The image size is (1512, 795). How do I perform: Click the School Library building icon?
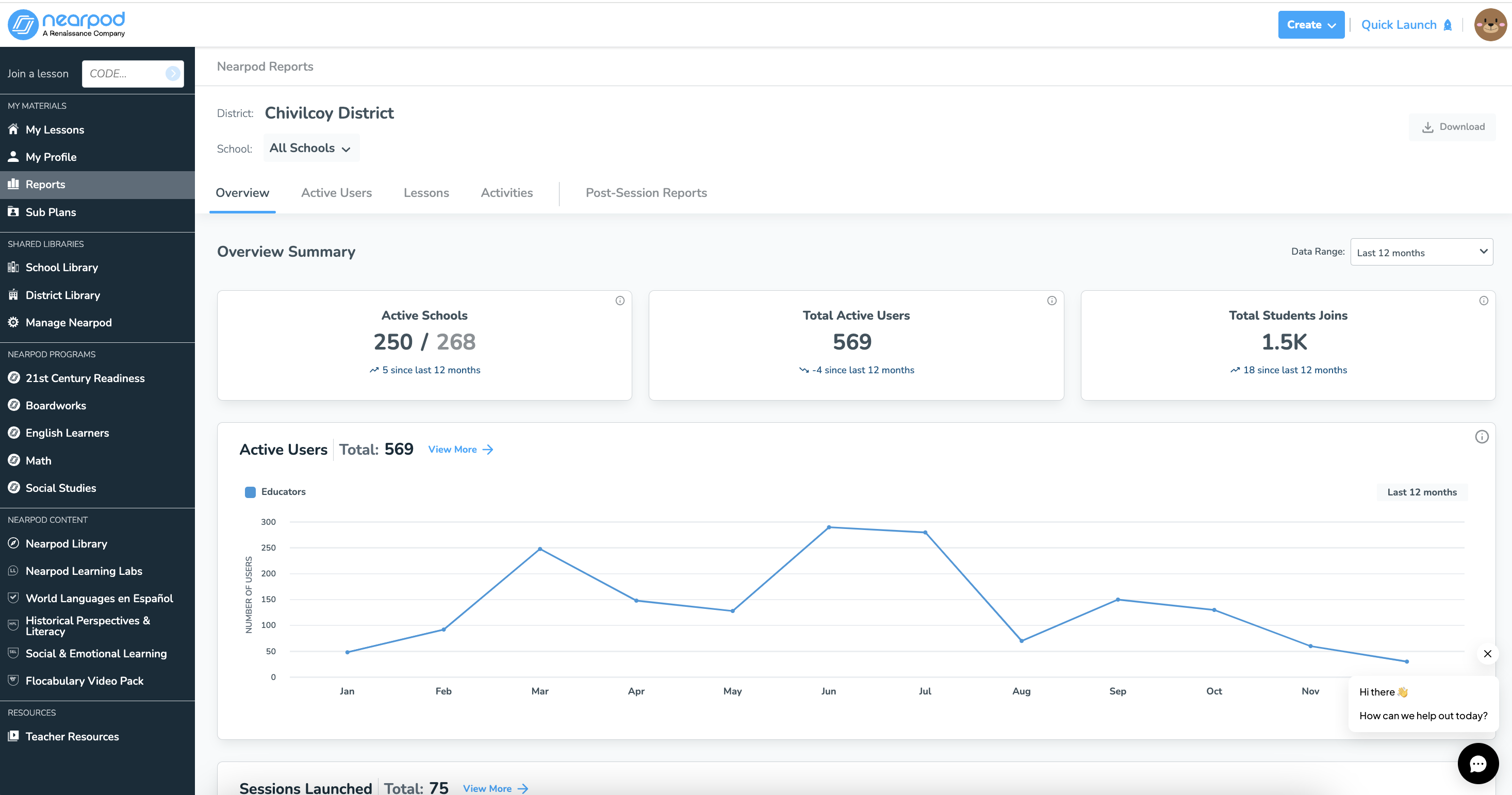click(x=13, y=267)
